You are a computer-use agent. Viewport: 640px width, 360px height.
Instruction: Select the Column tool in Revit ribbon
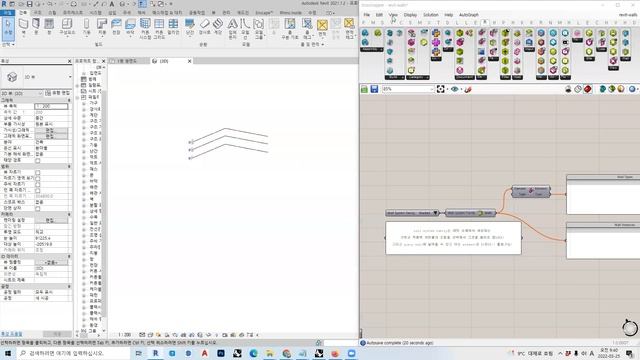click(x=87, y=28)
